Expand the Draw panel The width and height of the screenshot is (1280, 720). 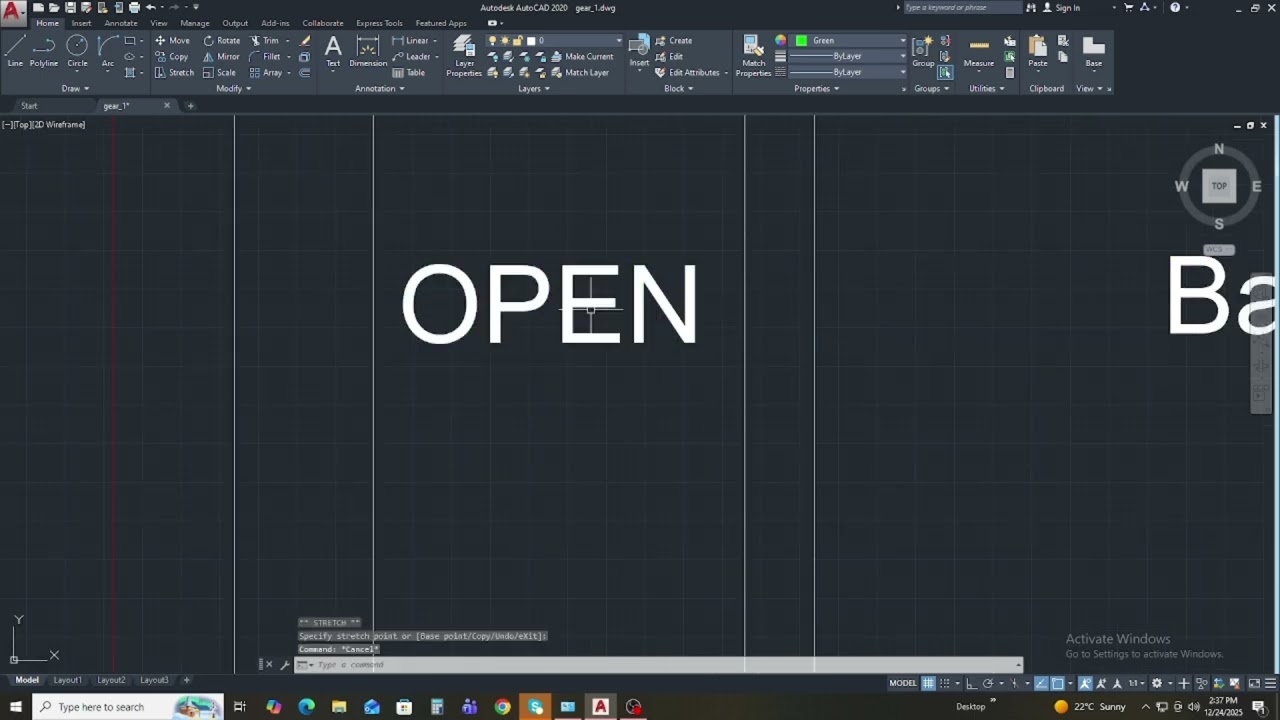click(x=75, y=88)
